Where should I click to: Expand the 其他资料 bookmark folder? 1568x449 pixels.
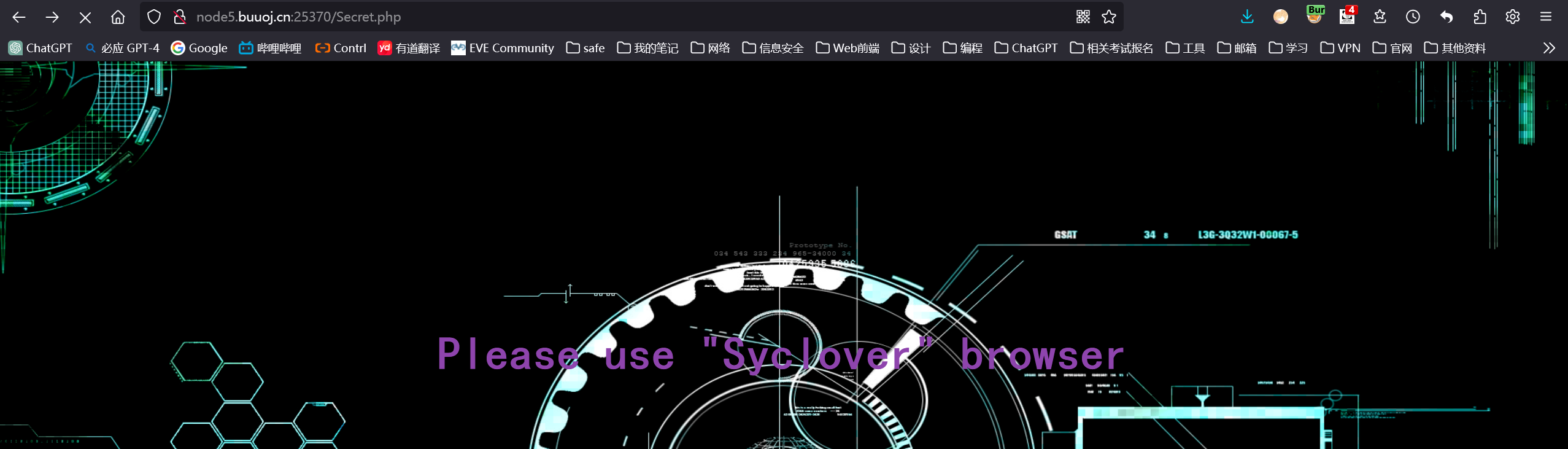[x=1455, y=48]
